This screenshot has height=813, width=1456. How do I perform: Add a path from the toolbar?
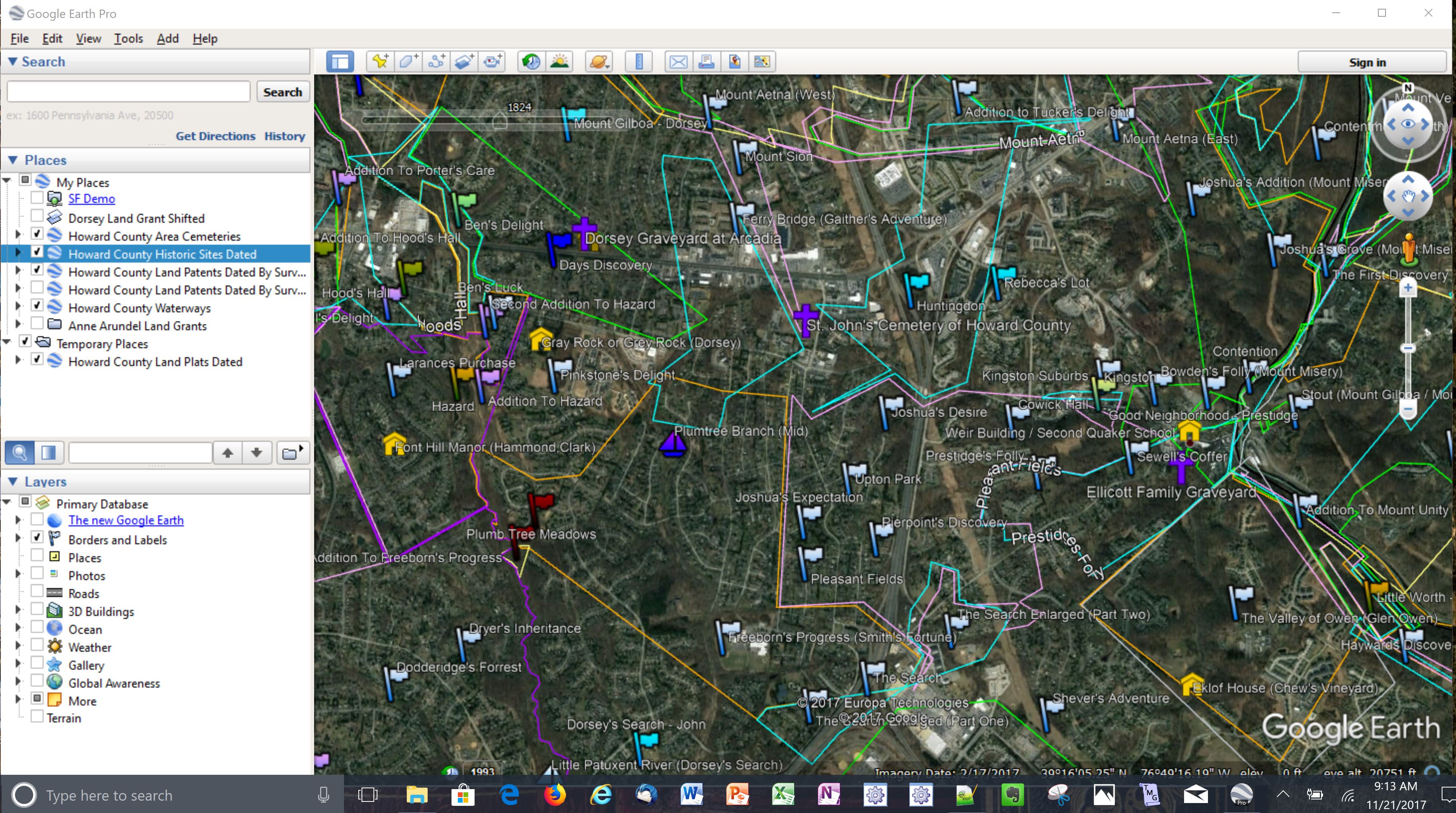click(436, 62)
